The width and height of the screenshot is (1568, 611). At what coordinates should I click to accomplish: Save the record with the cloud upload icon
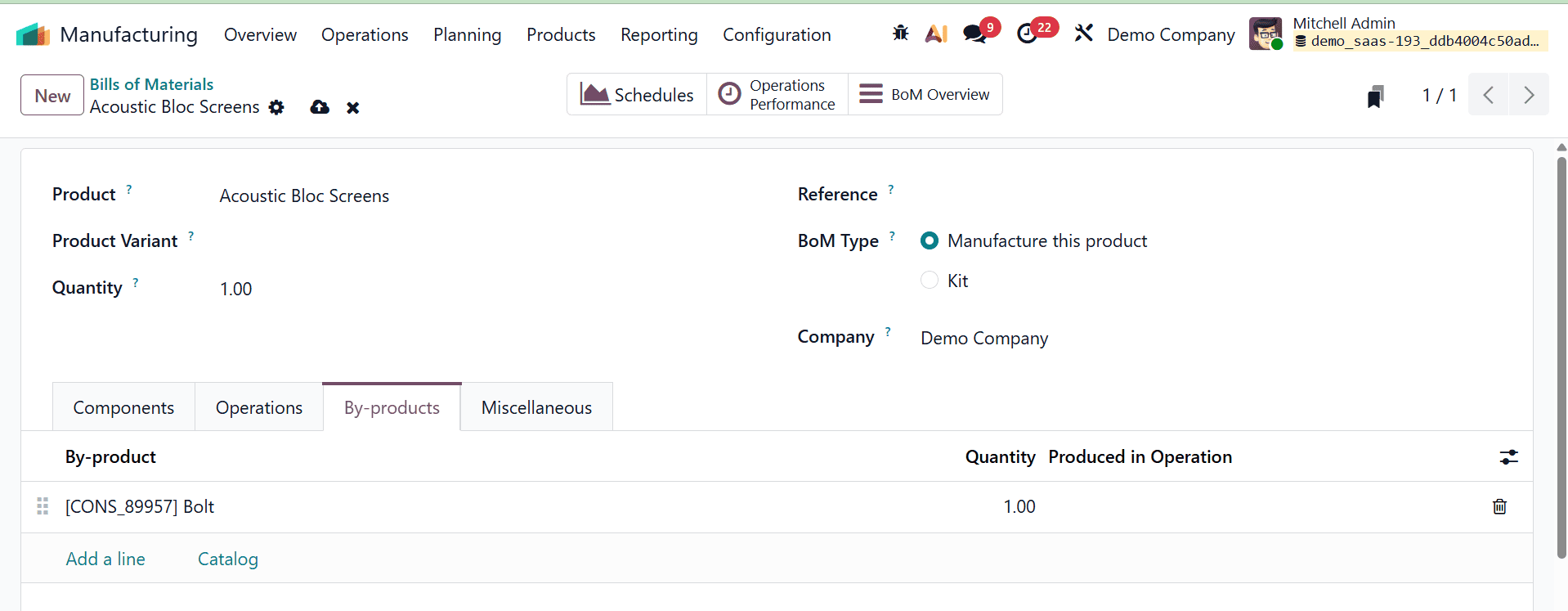(320, 107)
